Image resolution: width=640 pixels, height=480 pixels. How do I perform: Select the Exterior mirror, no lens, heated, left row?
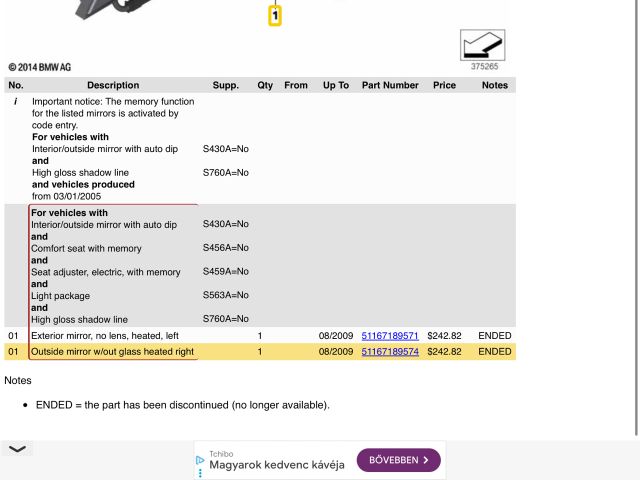pyautogui.click(x=105, y=336)
